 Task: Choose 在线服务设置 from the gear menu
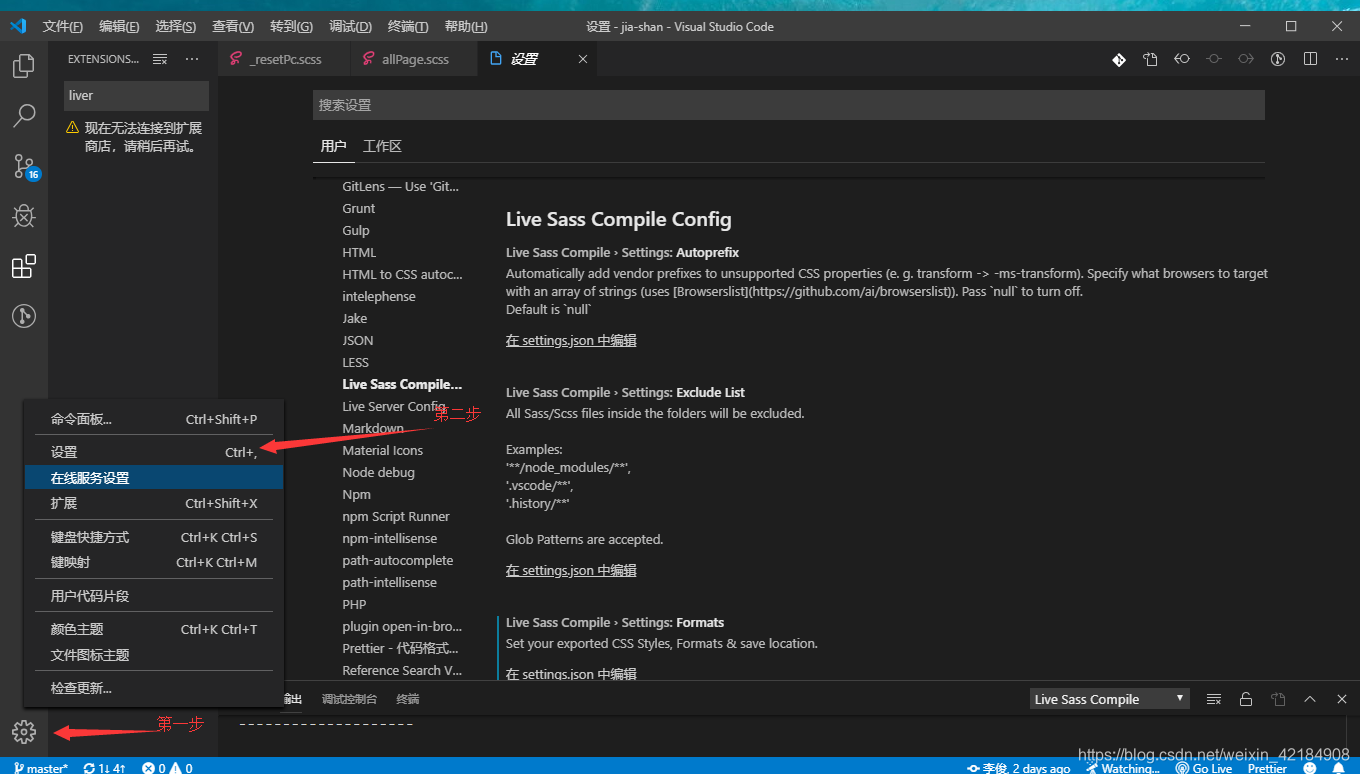tap(154, 478)
